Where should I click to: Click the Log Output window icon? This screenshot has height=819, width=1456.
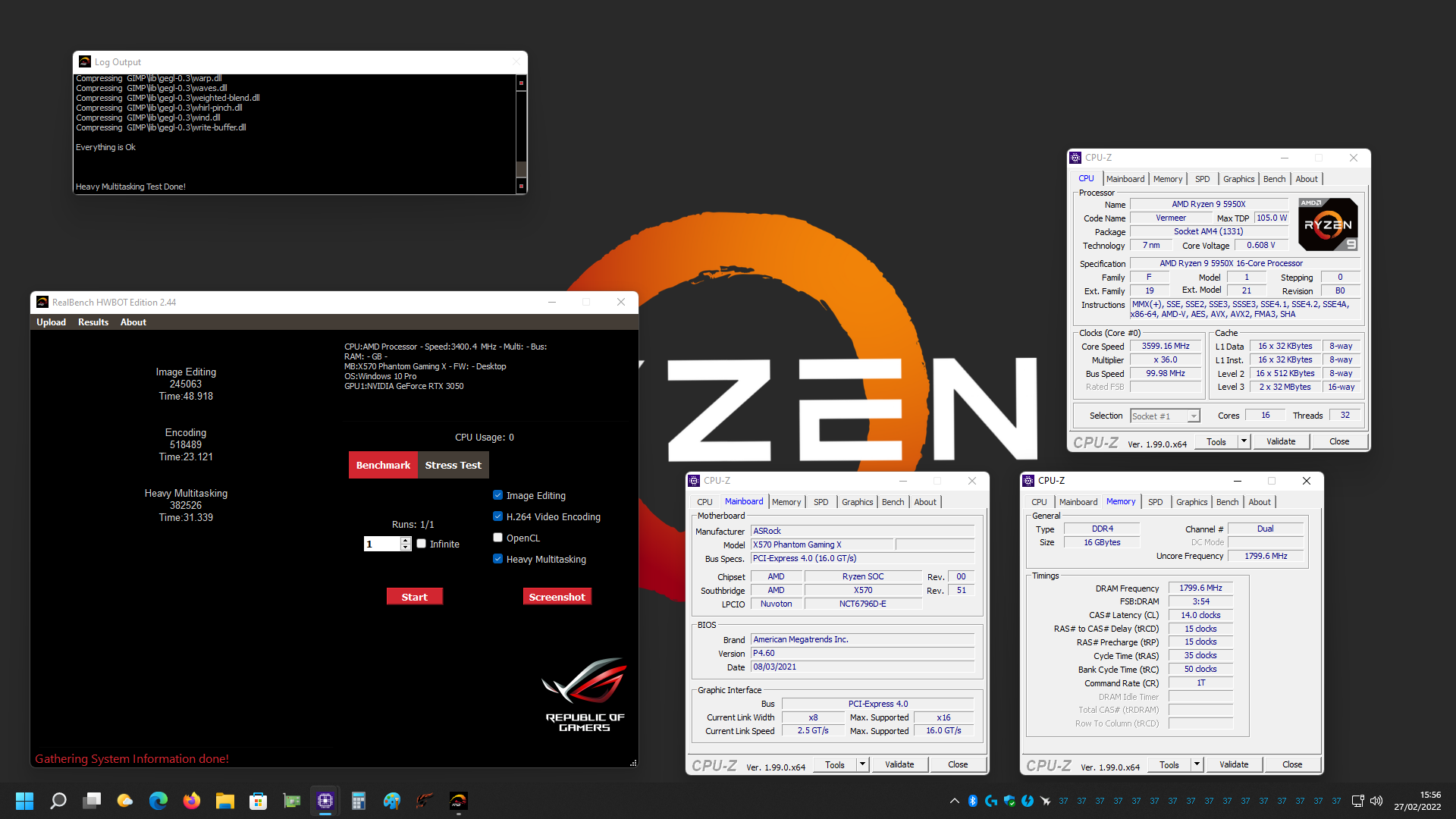tap(85, 62)
